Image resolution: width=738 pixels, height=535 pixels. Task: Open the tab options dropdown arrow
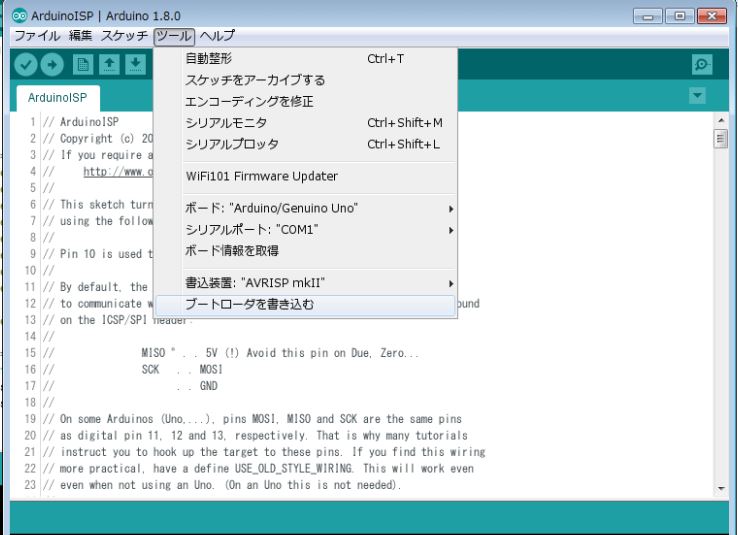(699, 97)
